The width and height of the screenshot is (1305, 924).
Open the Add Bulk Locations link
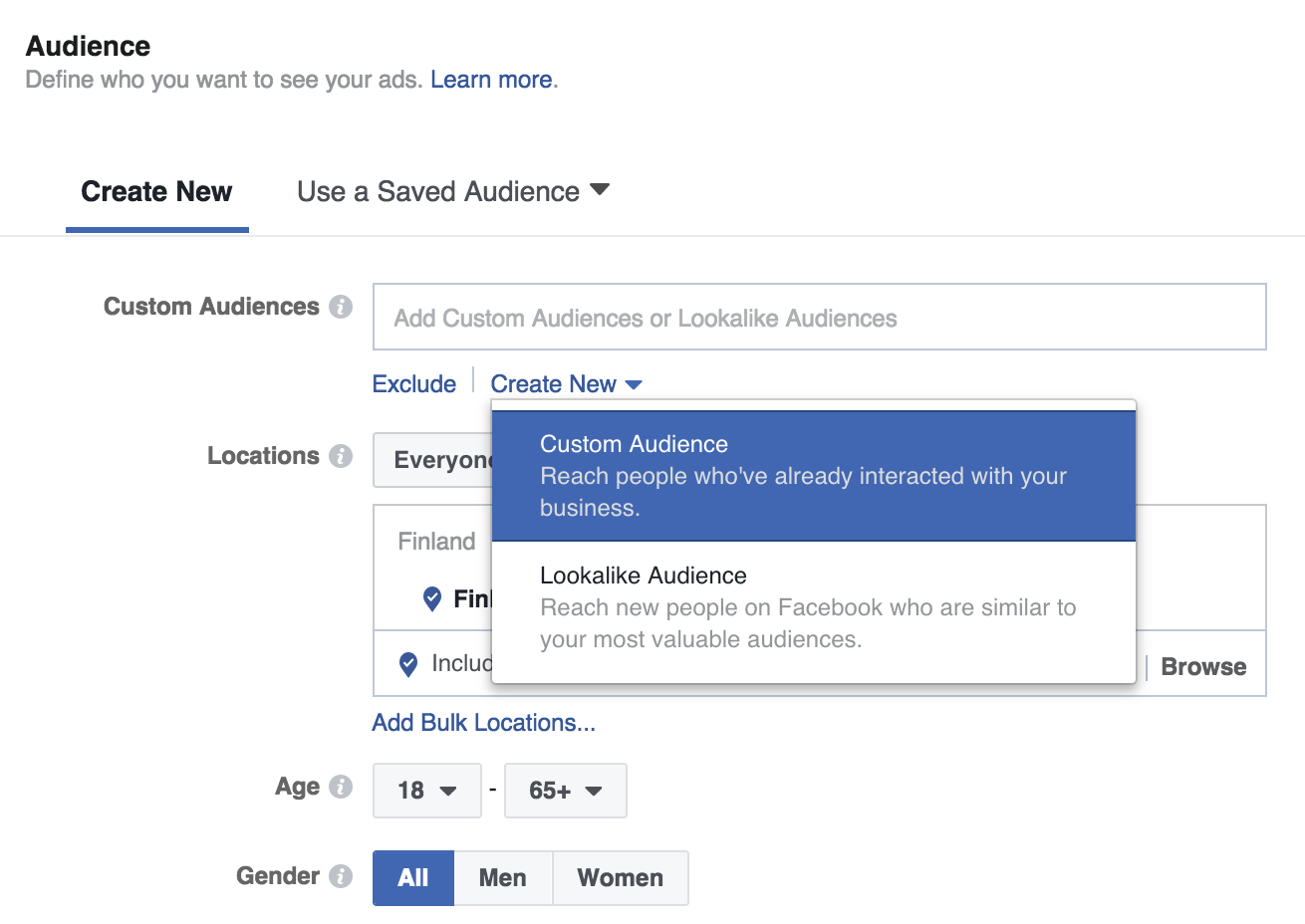click(x=484, y=723)
